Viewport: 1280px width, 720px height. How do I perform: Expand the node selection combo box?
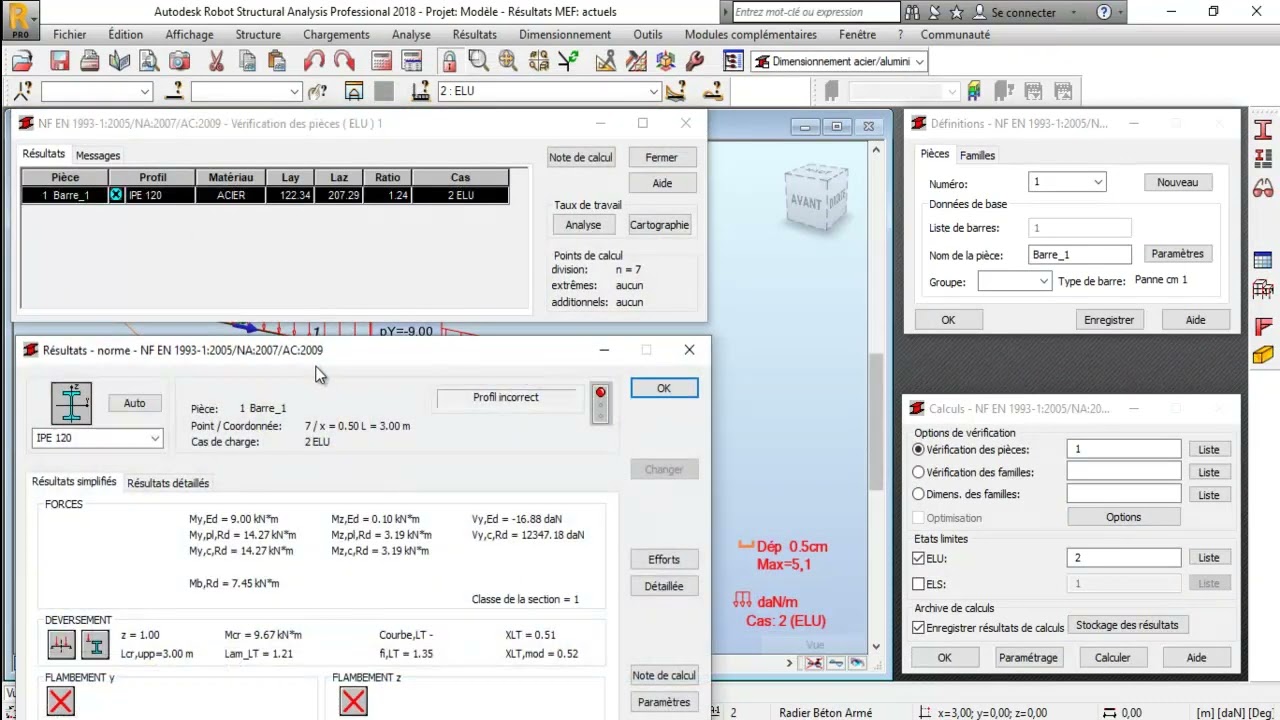[145, 91]
